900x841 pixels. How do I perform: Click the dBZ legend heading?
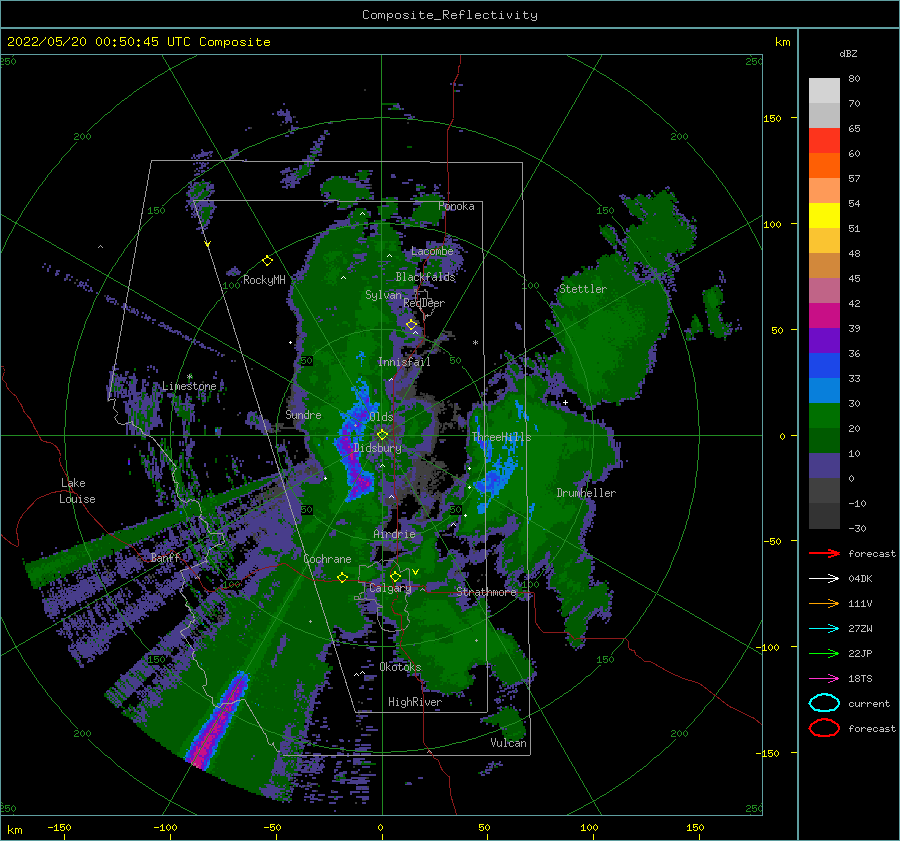click(x=848, y=54)
